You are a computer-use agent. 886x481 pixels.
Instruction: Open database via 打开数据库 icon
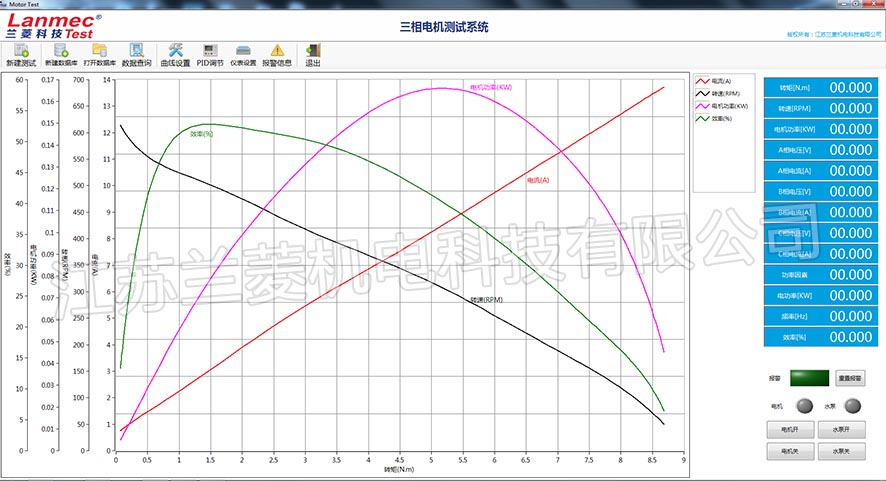click(x=99, y=51)
